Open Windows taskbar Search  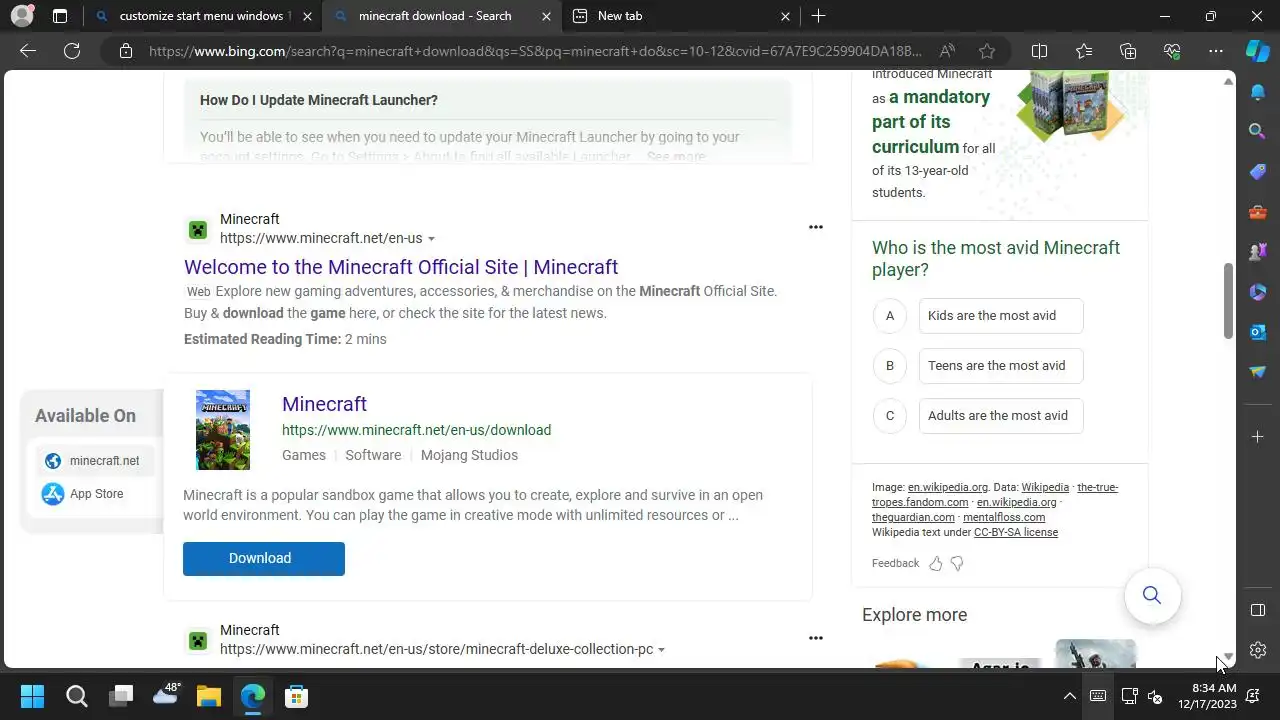(x=77, y=696)
